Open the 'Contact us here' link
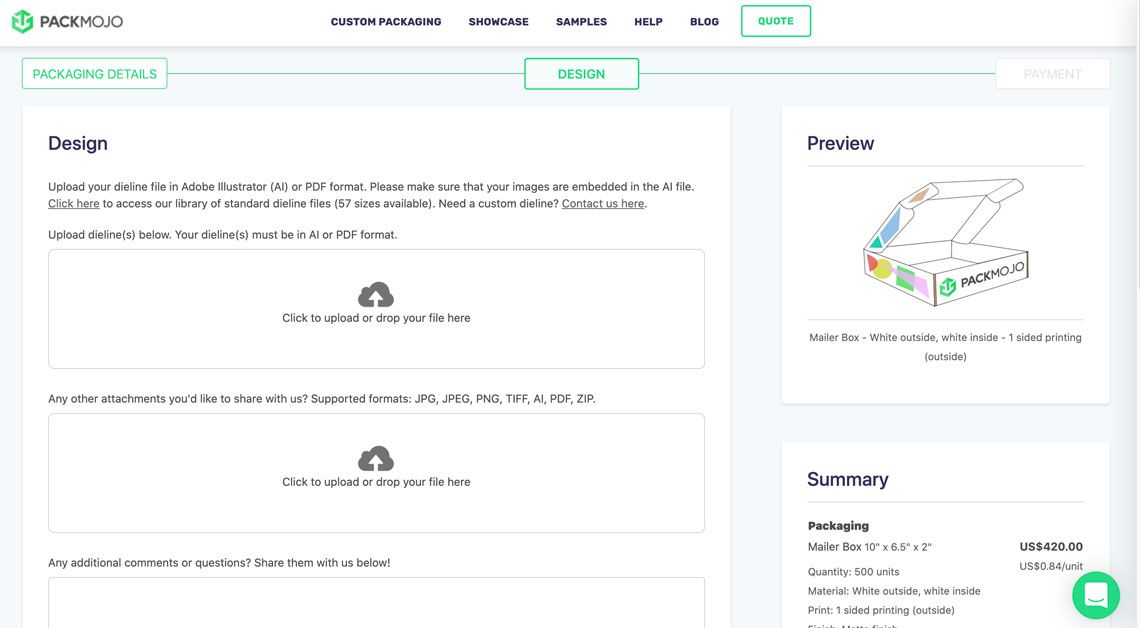 coord(603,204)
